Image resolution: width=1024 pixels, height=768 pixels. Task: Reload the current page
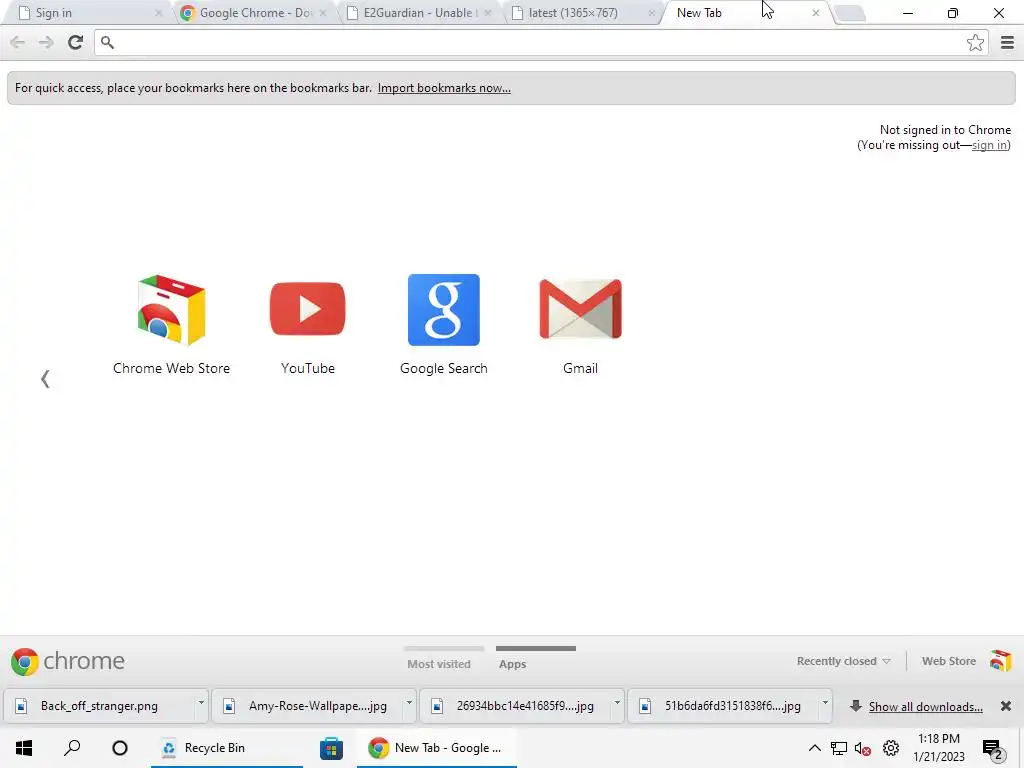pyautogui.click(x=75, y=42)
